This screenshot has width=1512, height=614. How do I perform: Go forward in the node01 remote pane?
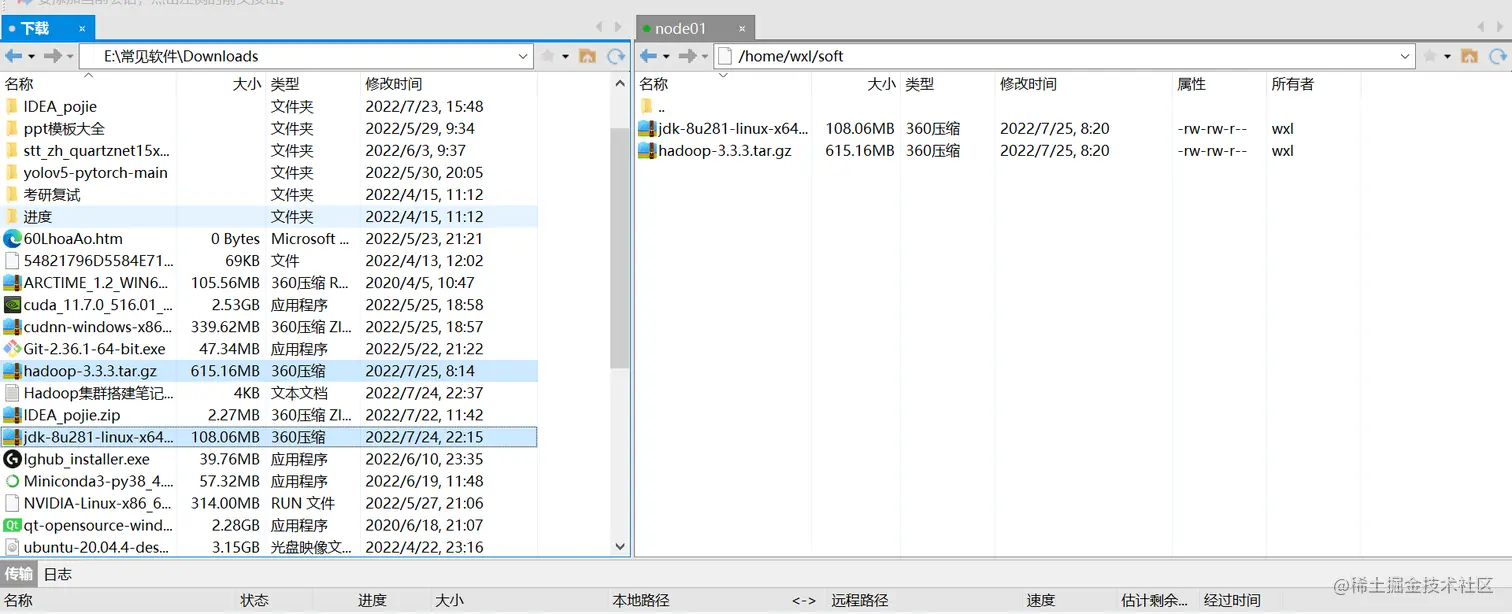[687, 56]
